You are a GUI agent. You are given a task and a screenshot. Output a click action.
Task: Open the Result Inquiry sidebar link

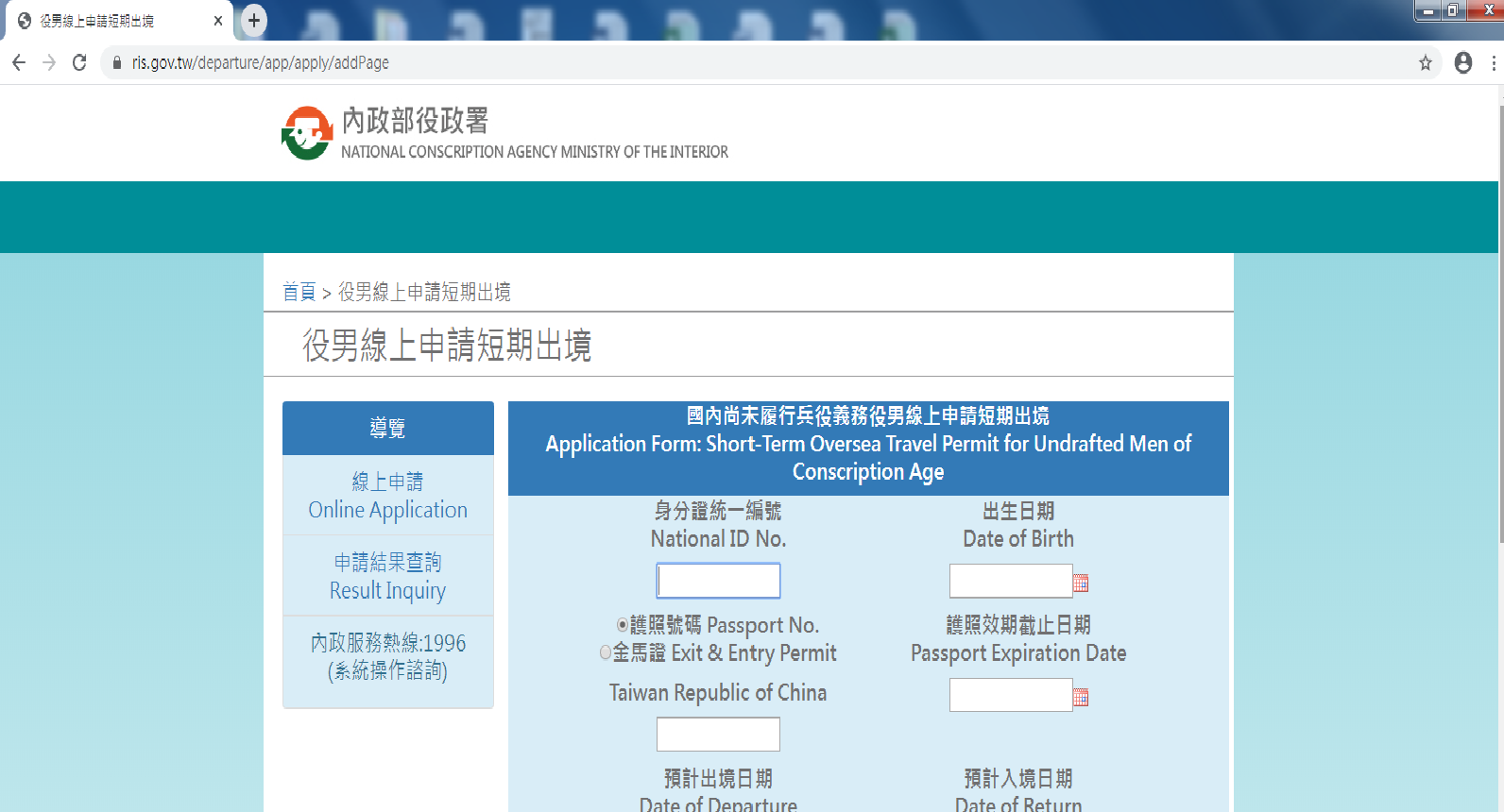pos(387,576)
